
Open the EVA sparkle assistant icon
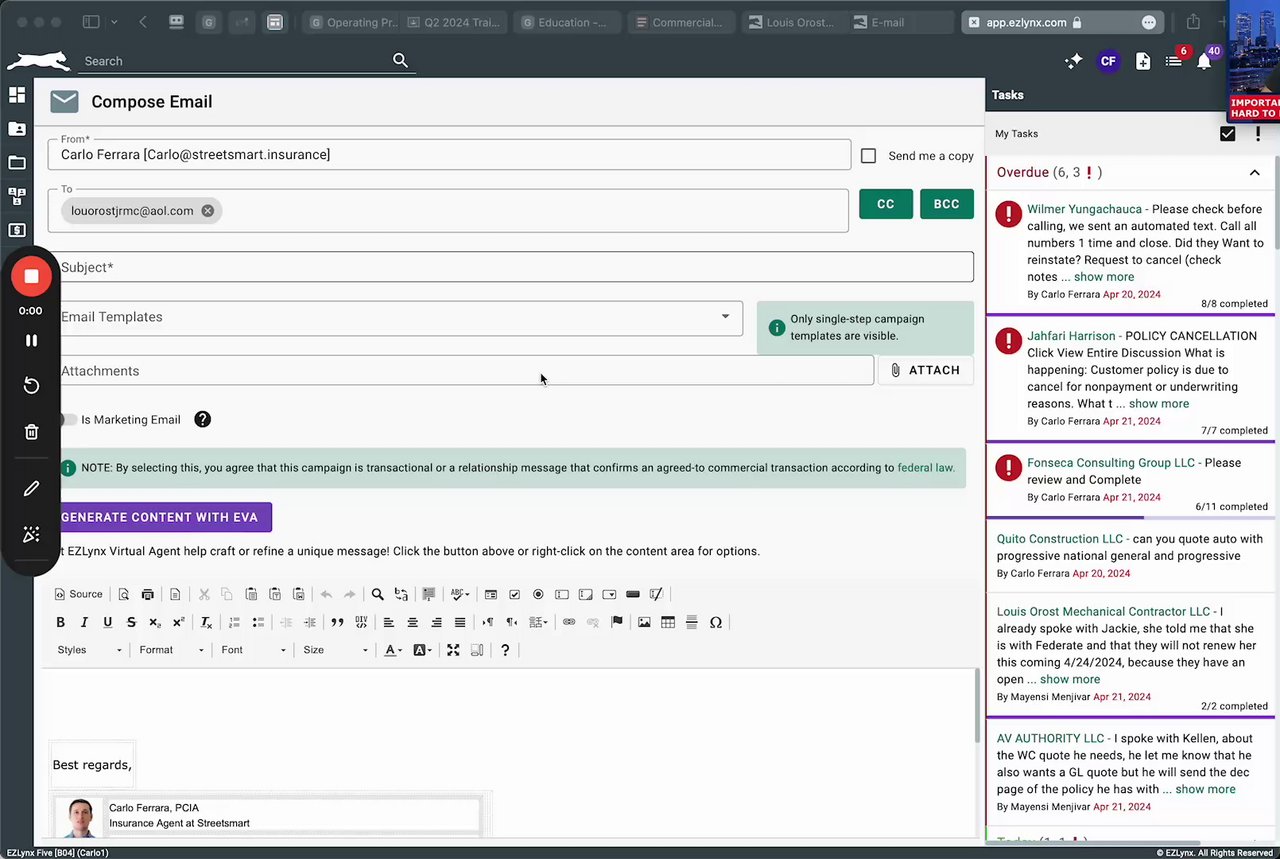1073,61
